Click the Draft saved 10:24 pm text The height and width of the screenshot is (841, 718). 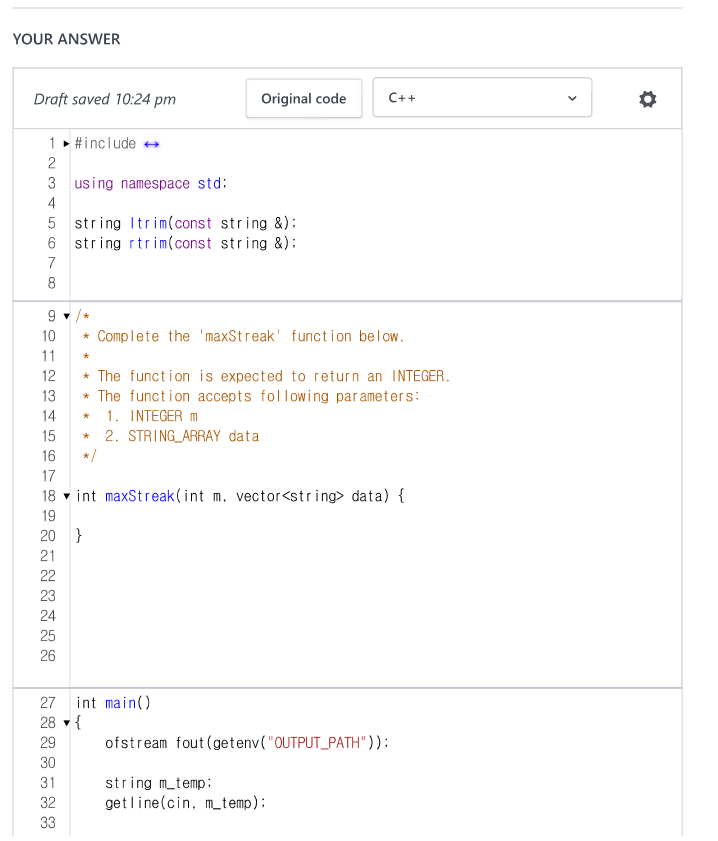pos(105,99)
